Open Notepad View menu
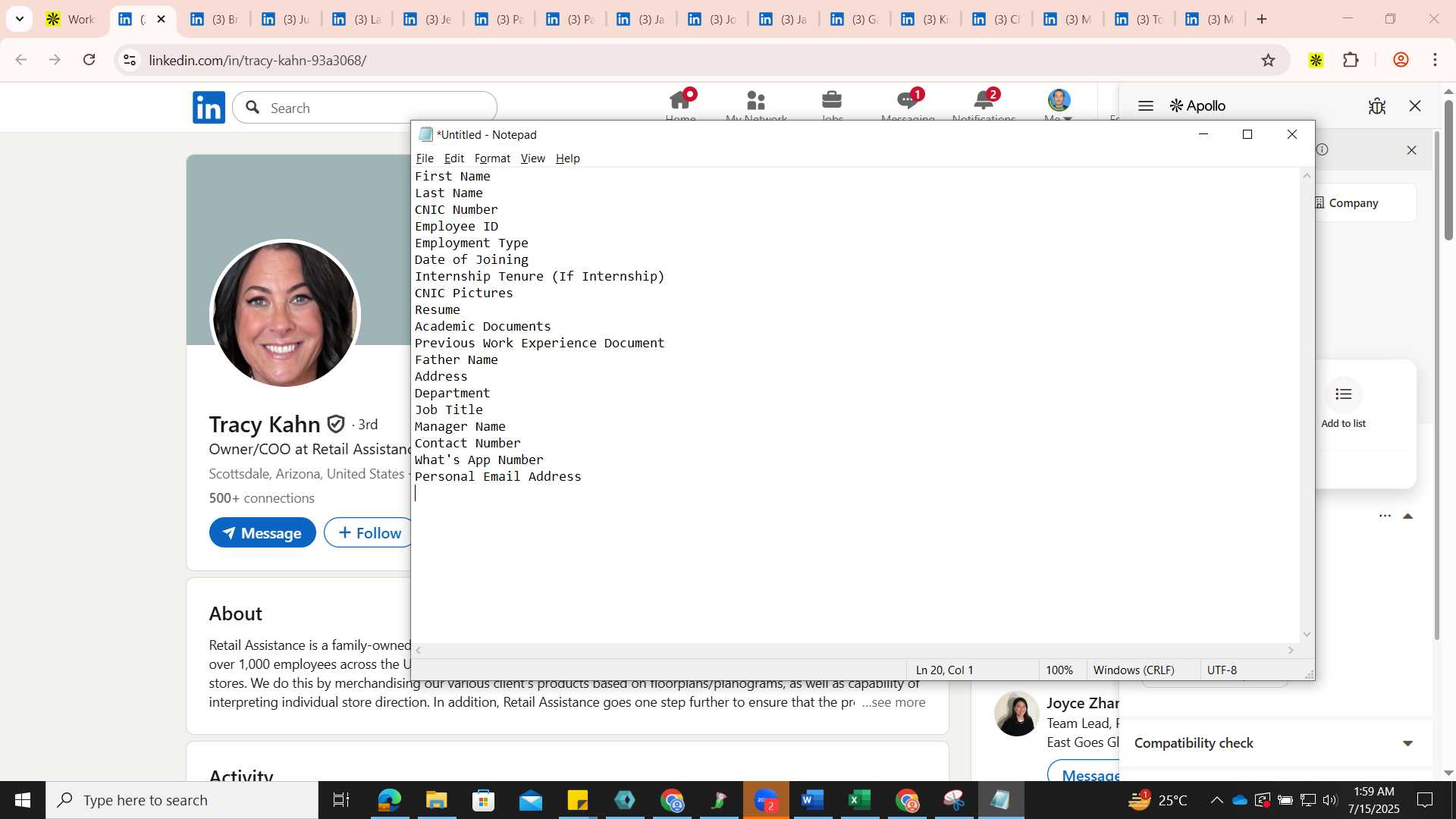 pyautogui.click(x=532, y=158)
